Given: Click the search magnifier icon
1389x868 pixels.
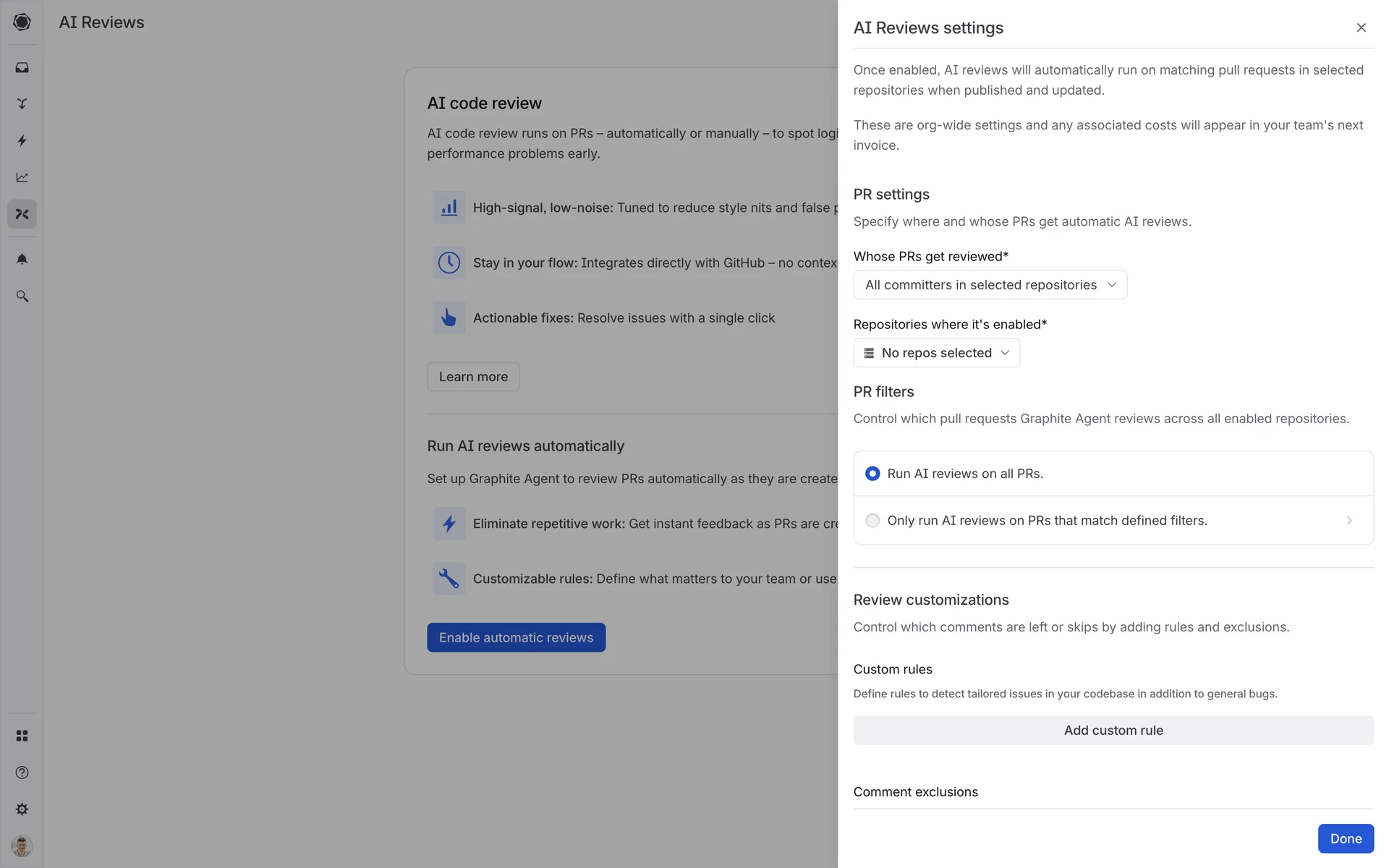Looking at the screenshot, I should coord(22,296).
